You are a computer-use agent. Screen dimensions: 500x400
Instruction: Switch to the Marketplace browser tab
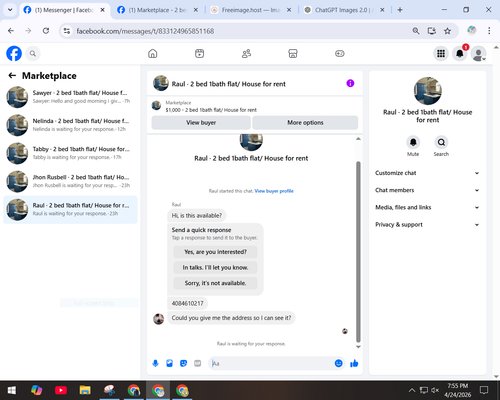coord(158,10)
